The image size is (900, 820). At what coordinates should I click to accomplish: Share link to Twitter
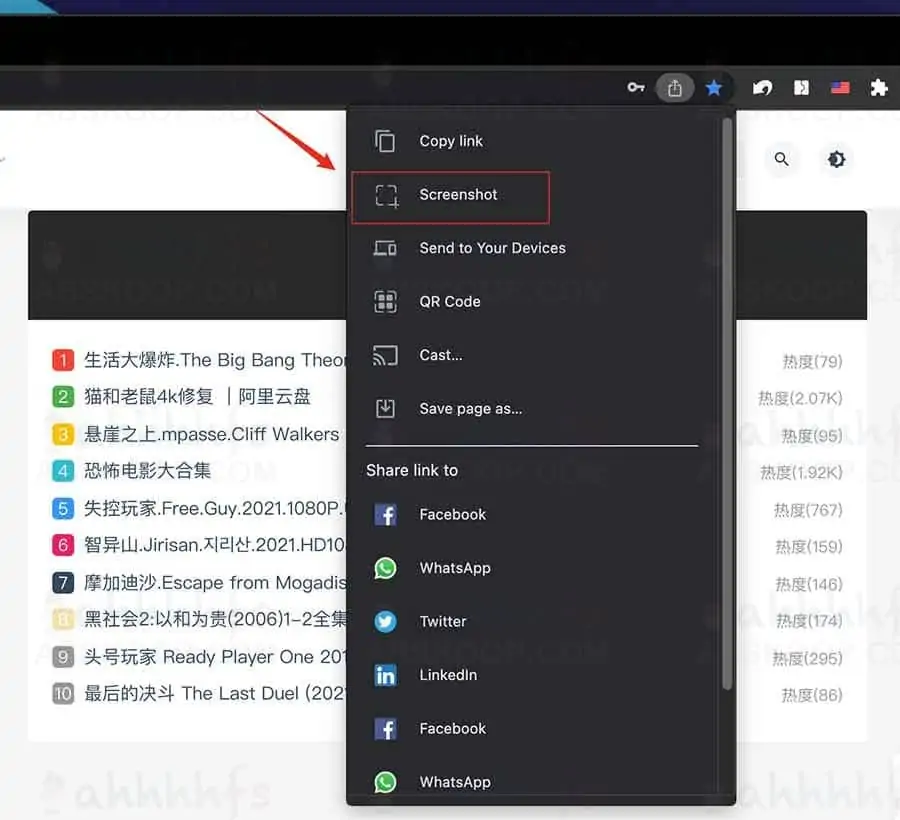click(443, 621)
